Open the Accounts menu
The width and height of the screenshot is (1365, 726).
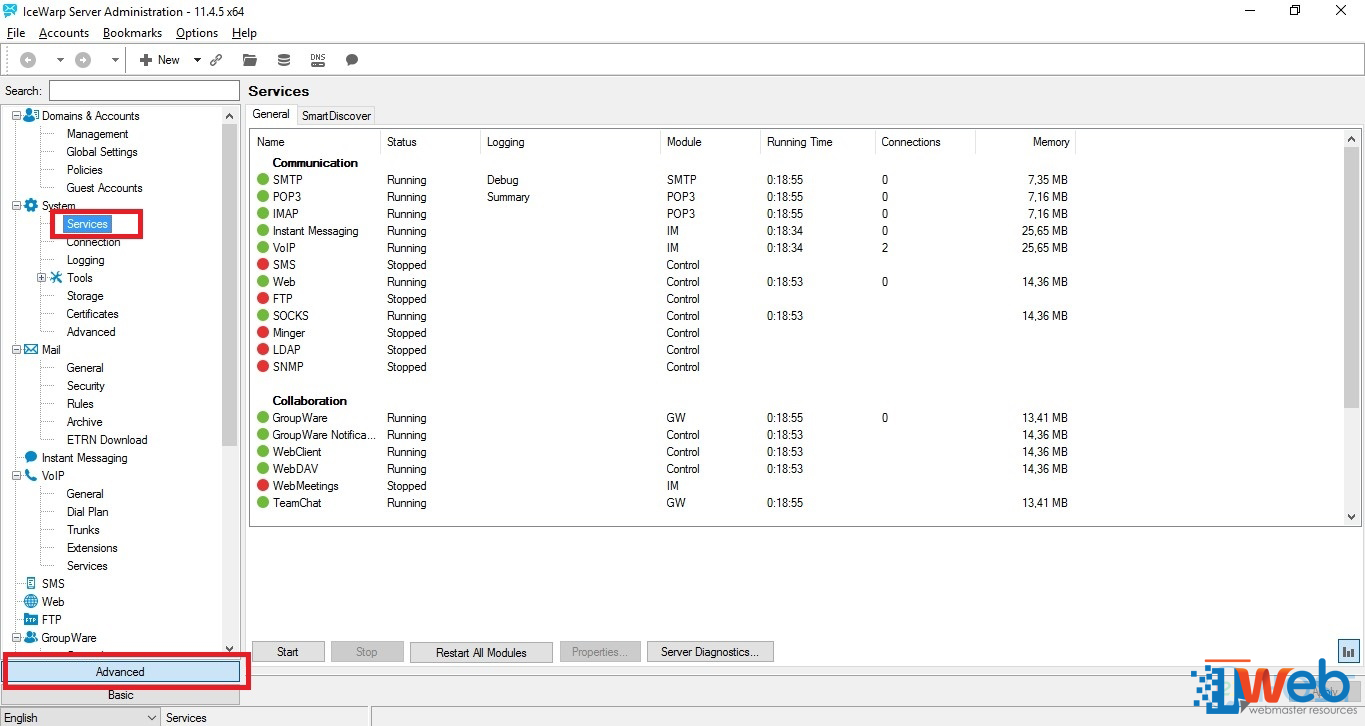(x=64, y=33)
